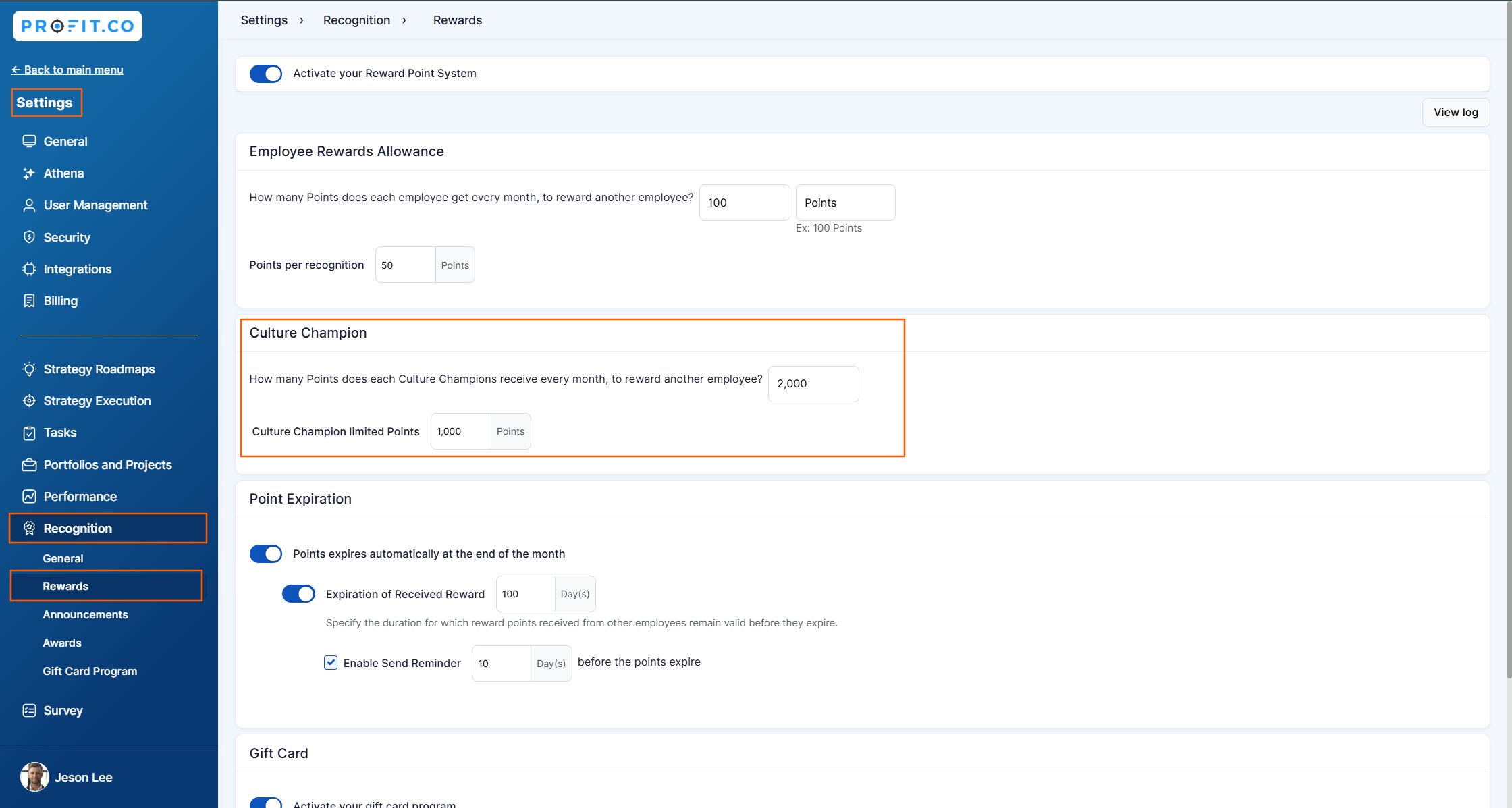The width and height of the screenshot is (1512, 808).
Task: Uncheck Enable Send Reminder checkbox
Action: (x=331, y=663)
